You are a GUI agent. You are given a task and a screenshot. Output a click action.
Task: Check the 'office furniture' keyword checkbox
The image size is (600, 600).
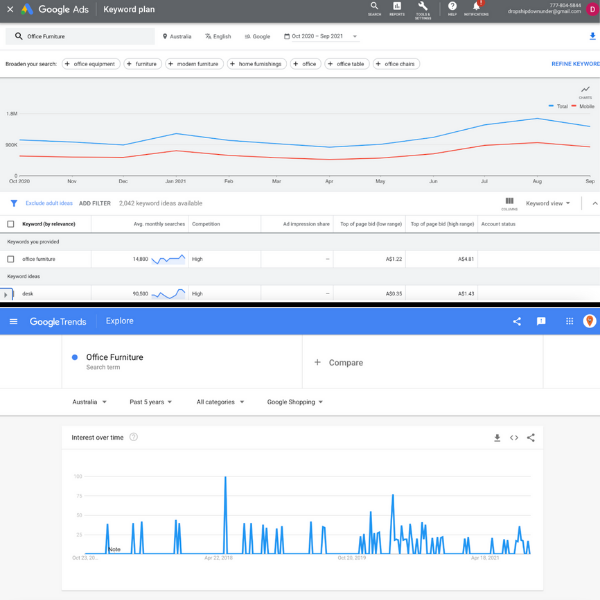11,258
